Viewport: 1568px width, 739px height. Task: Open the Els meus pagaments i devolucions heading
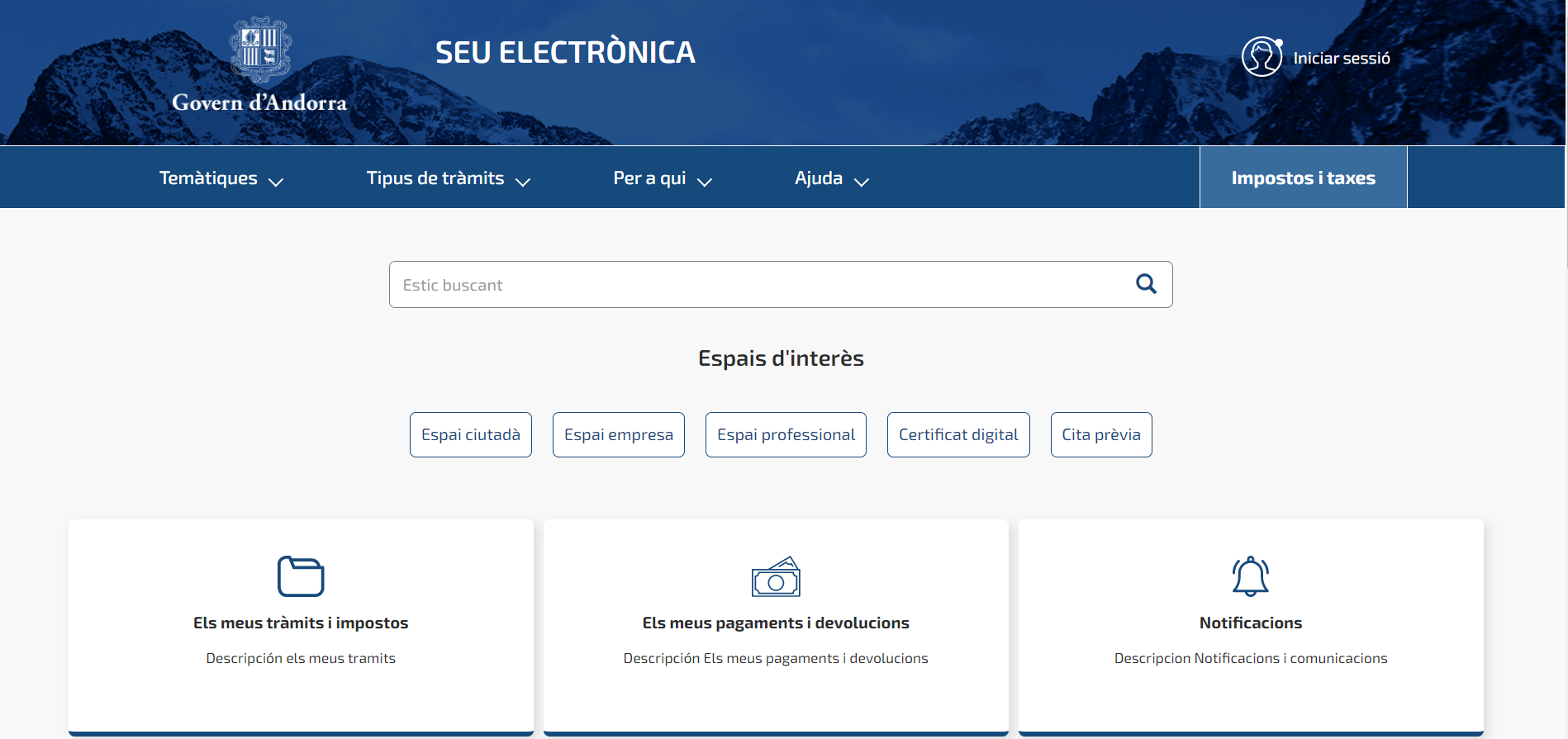776,623
